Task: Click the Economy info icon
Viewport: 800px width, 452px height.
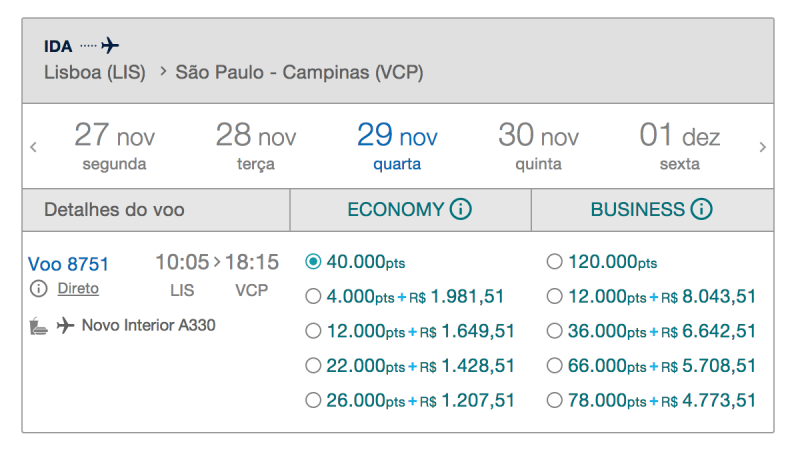Action: [461, 209]
